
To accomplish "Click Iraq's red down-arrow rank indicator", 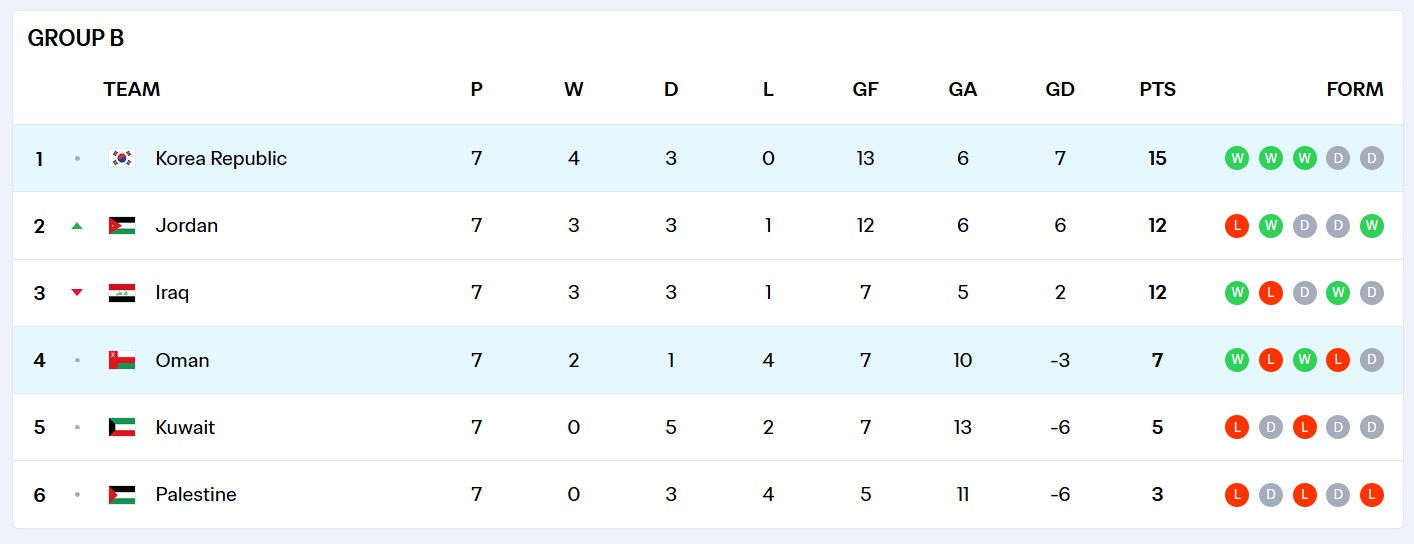I will tap(77, 293).
